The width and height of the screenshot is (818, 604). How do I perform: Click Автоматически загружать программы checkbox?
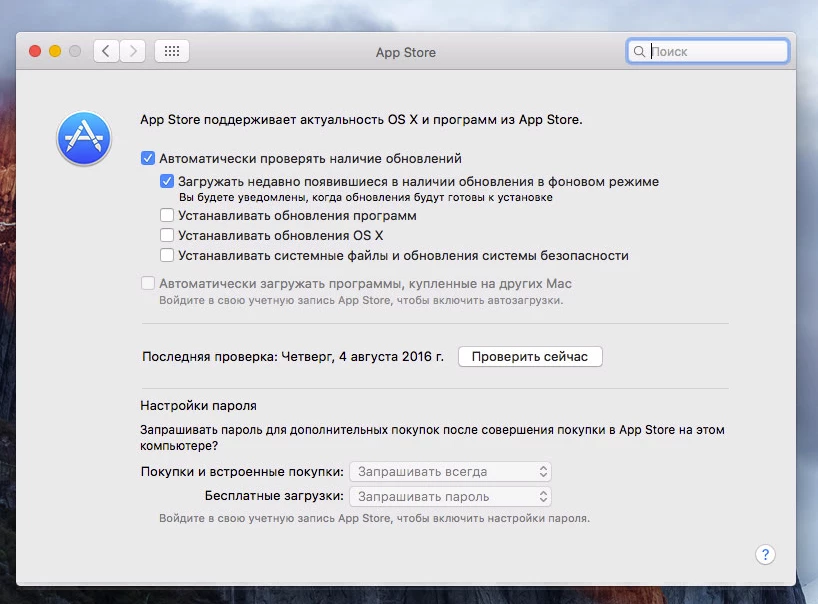tap(148, 283)
